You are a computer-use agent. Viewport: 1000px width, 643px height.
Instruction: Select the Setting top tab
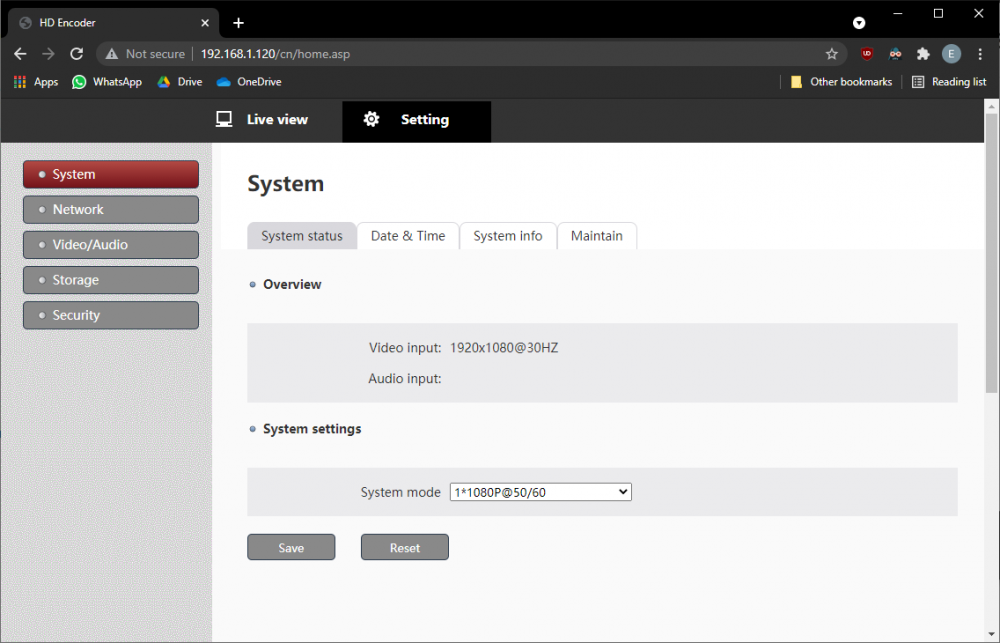416,121
